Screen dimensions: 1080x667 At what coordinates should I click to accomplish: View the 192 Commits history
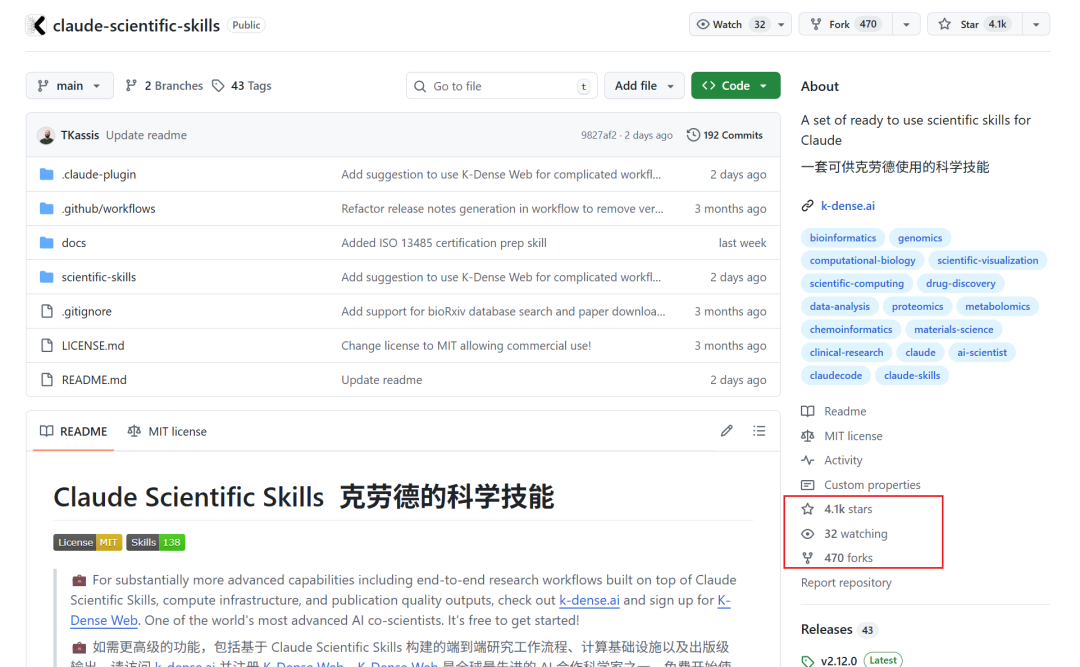(725, 135)
